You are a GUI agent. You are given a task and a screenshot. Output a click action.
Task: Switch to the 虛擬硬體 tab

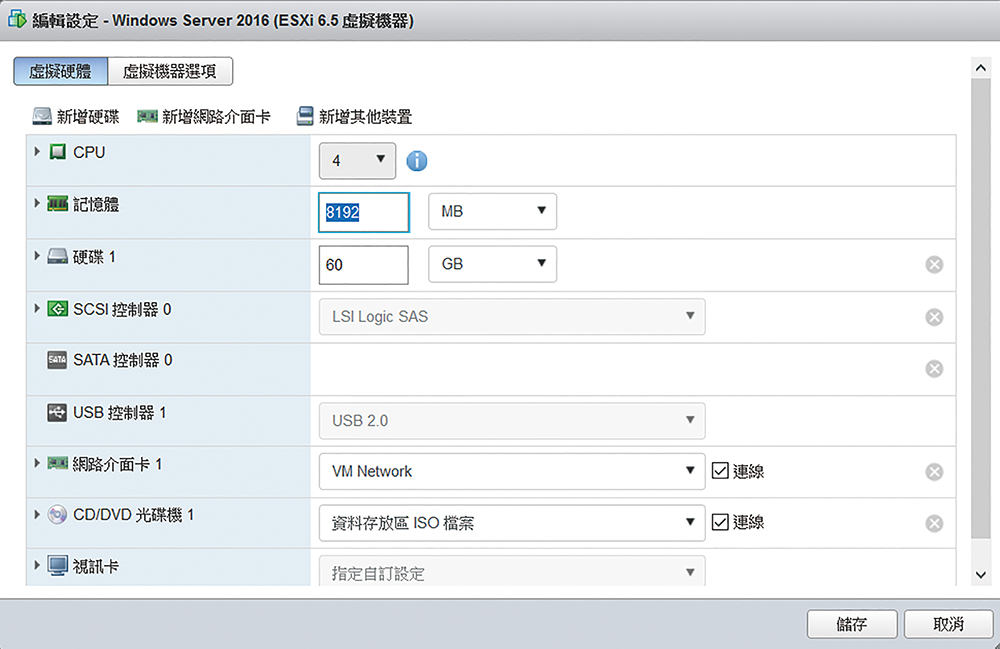[x=61, y=71]
